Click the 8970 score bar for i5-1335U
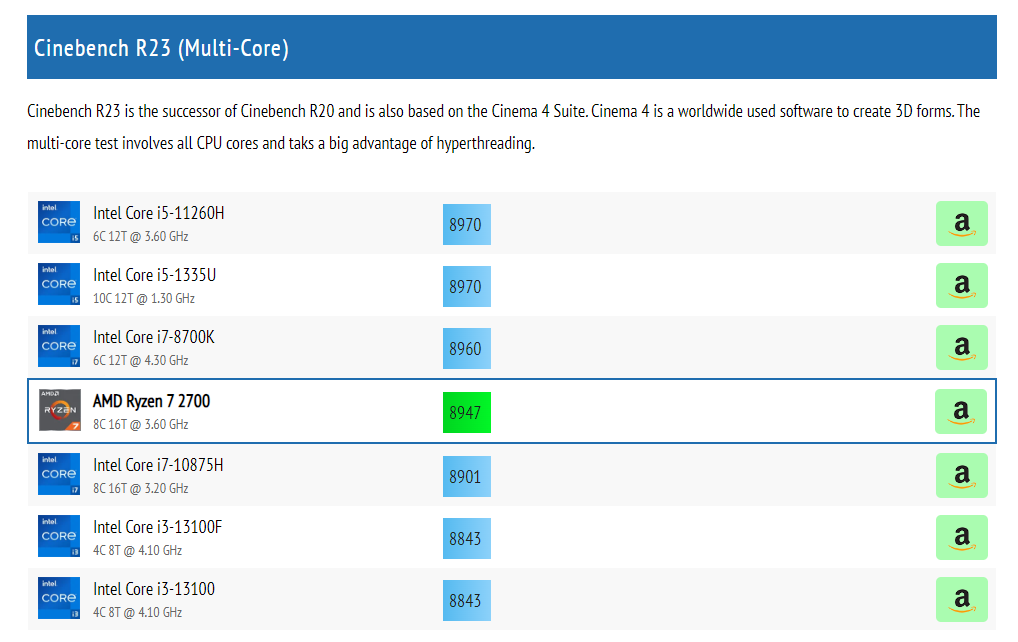Image resolution: width=1018 pixels, height=642 pixels. tap(467, 286)
